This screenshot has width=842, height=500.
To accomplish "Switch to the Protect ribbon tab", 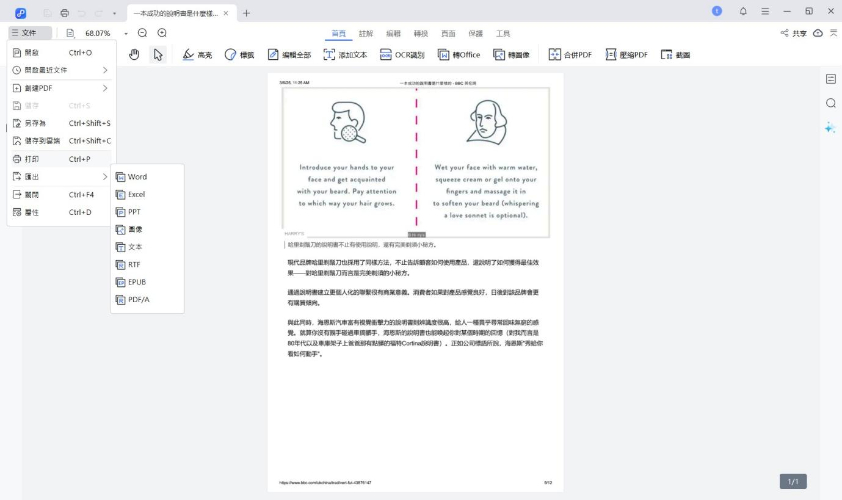I will [475, 33].
